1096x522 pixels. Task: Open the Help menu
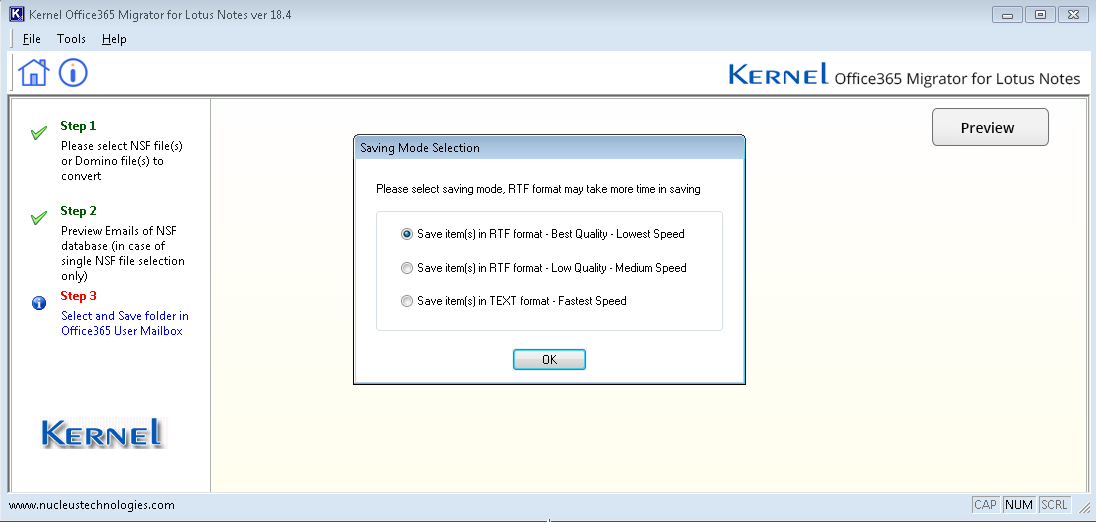click(x=114, y=39)
